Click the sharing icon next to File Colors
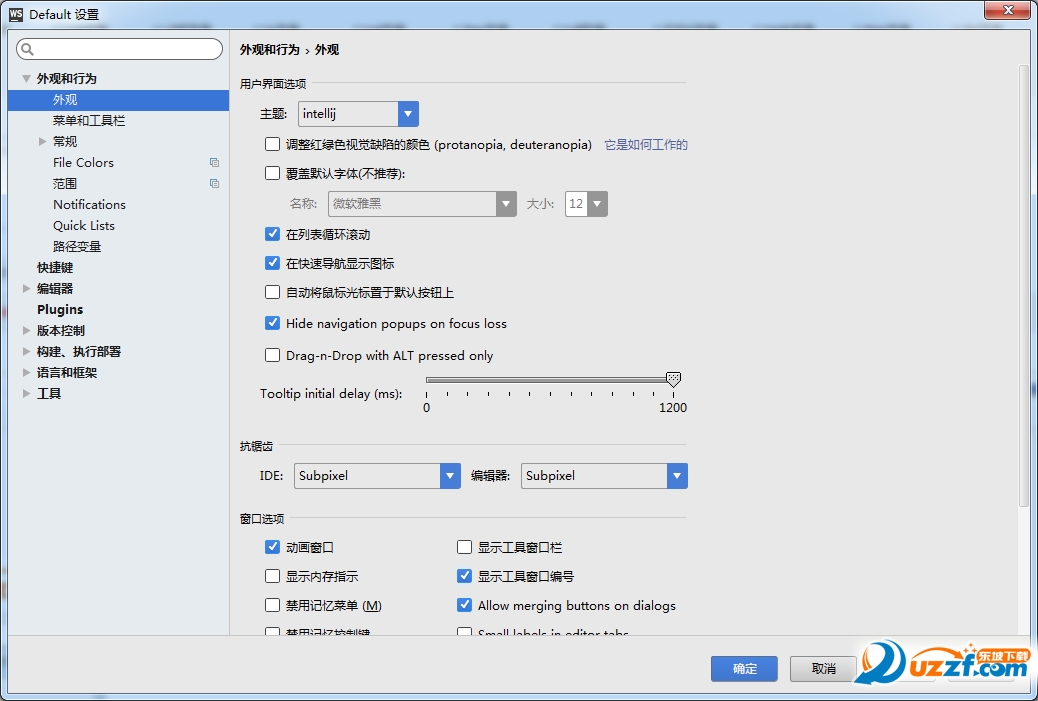The image size is (1038, 701). pos(214,162)
